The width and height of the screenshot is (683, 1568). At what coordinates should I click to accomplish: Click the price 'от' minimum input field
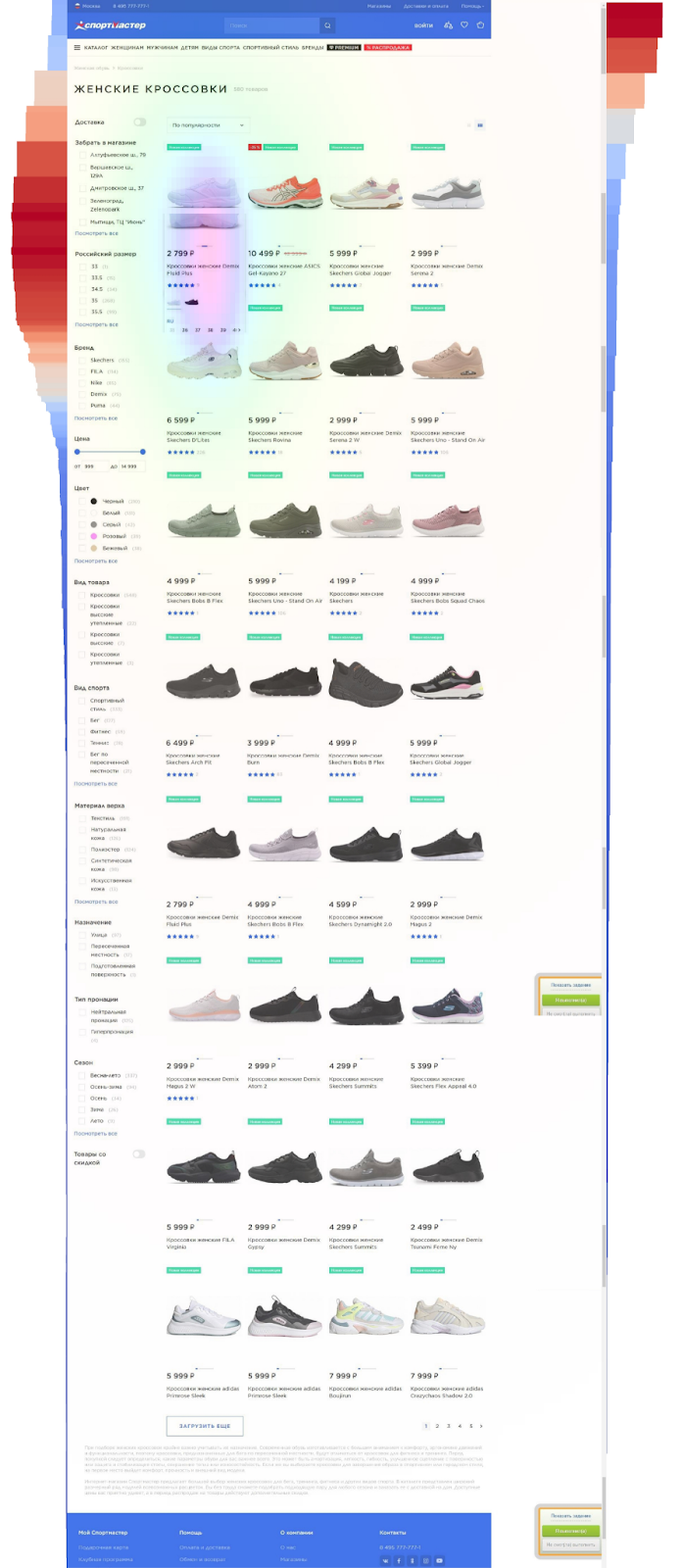click(x=94, y=466)
